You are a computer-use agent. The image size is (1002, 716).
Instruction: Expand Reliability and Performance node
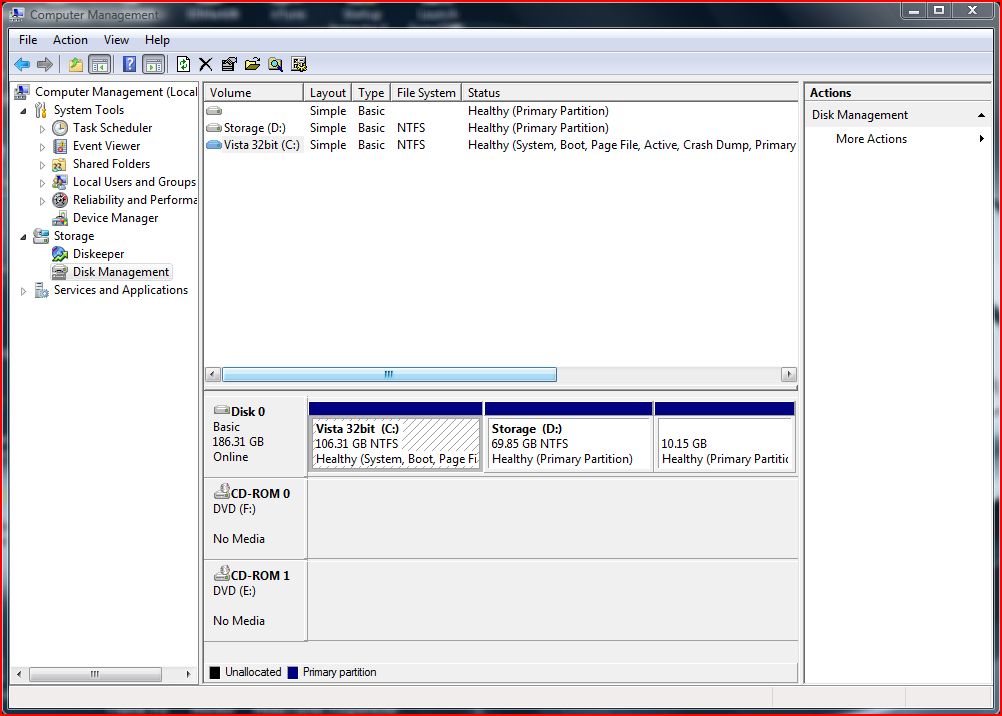42,200
